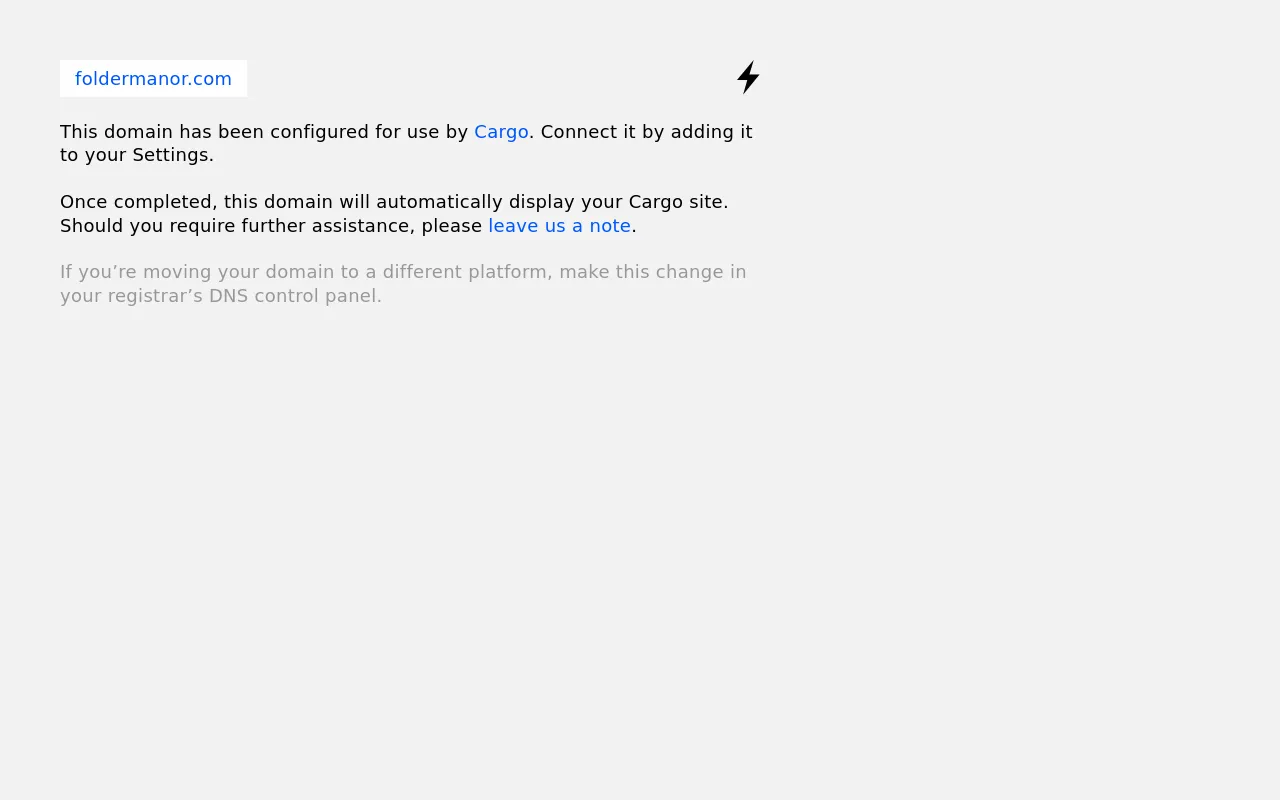Click the 'Once completed' sentence start
This screenshot has width=1280, height=800.
click(138, 202)
